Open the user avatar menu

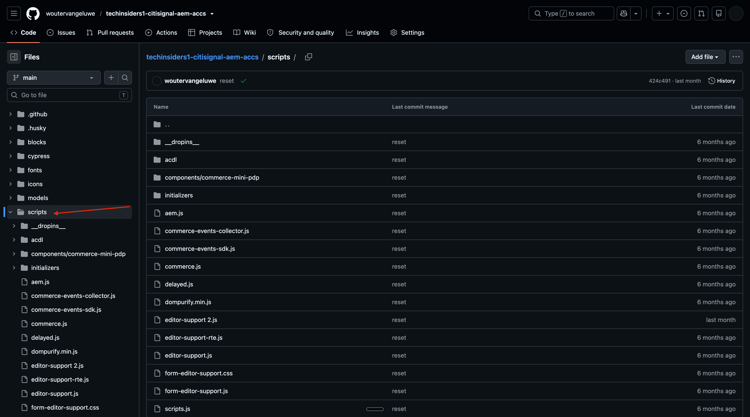tap(736, 13)
